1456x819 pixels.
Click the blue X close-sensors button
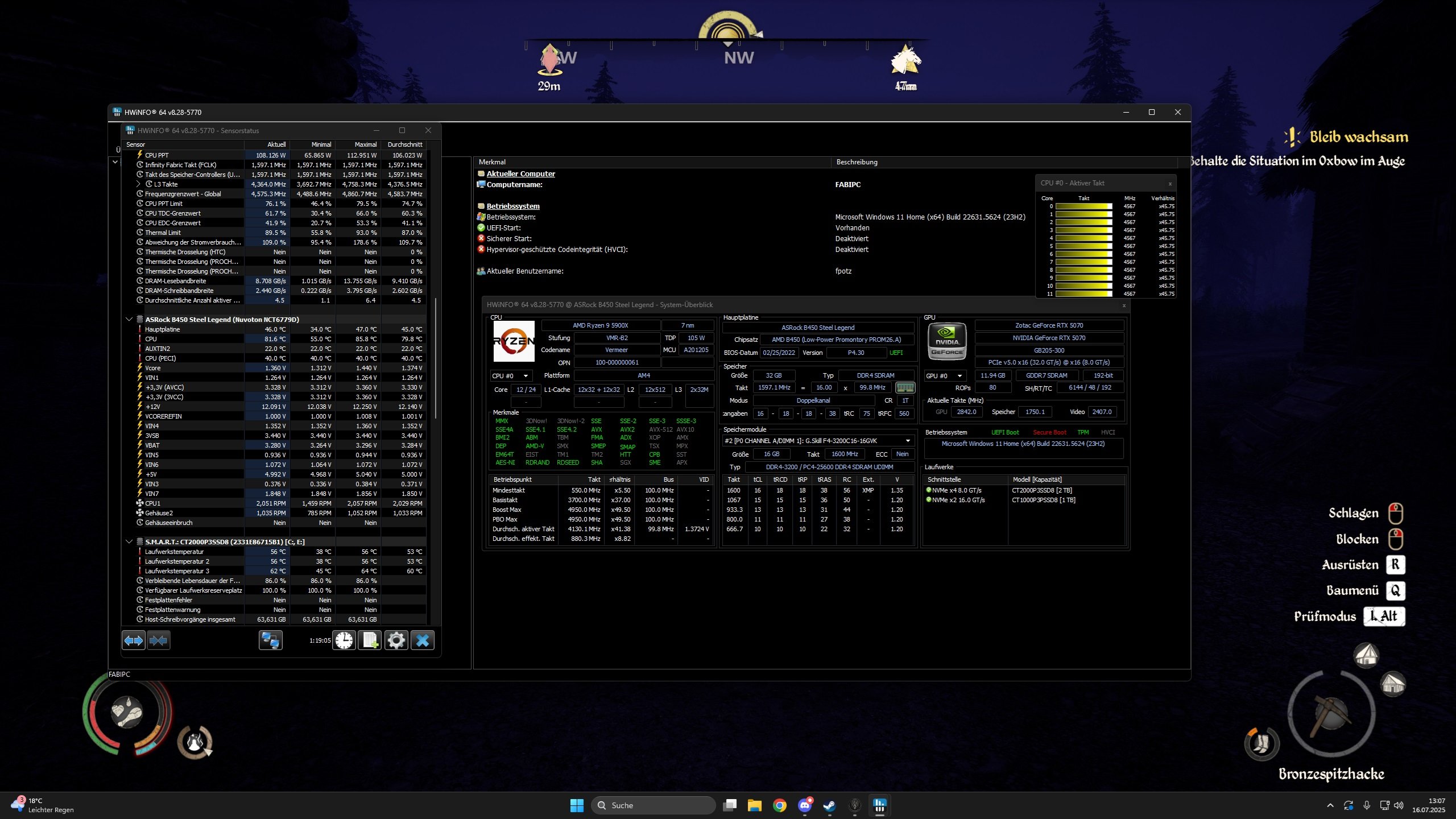(422, 640)
